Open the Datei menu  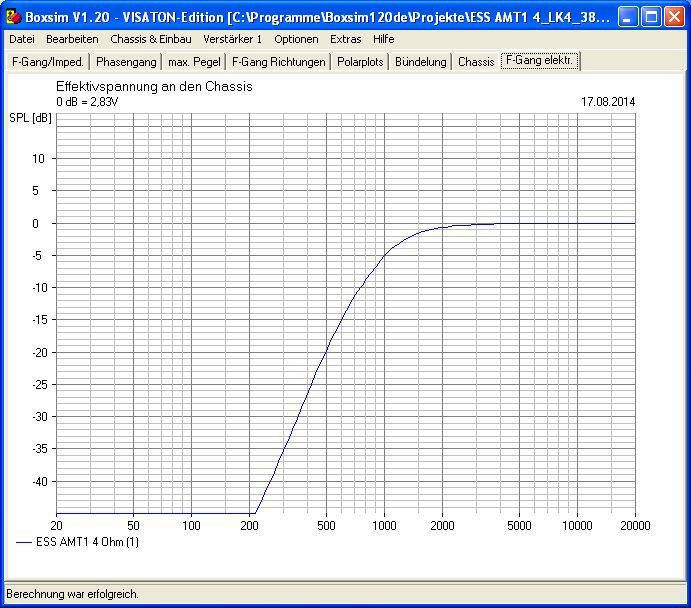[21, 39]
